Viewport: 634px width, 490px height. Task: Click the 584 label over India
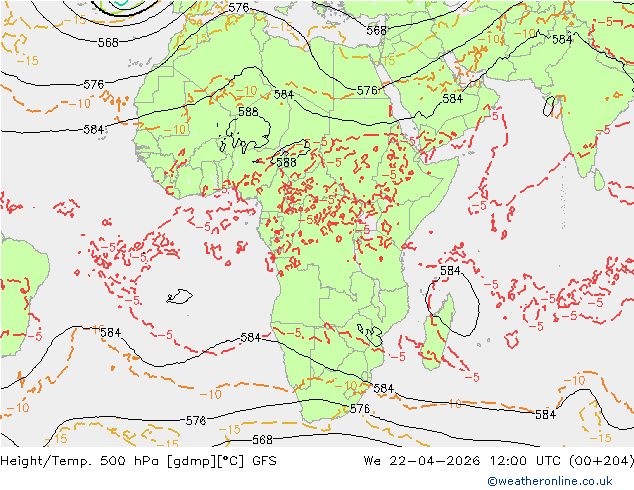point(562,39)
